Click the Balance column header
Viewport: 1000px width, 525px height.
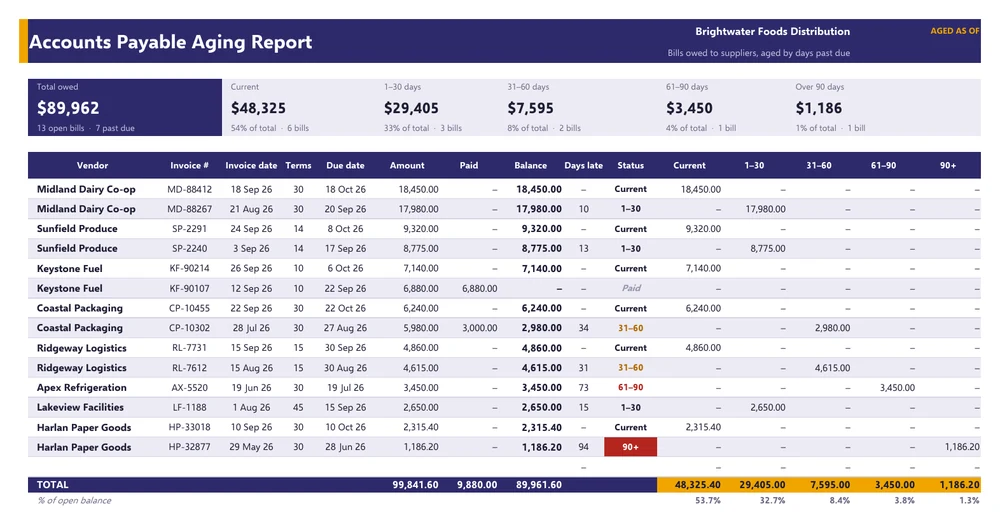(531, 165)
